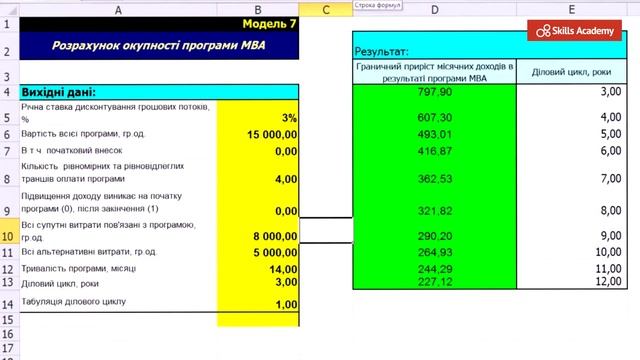Viewport: 640px width, 360px height.
Task: Select row 14 header
Action: (x=9, y=301)
